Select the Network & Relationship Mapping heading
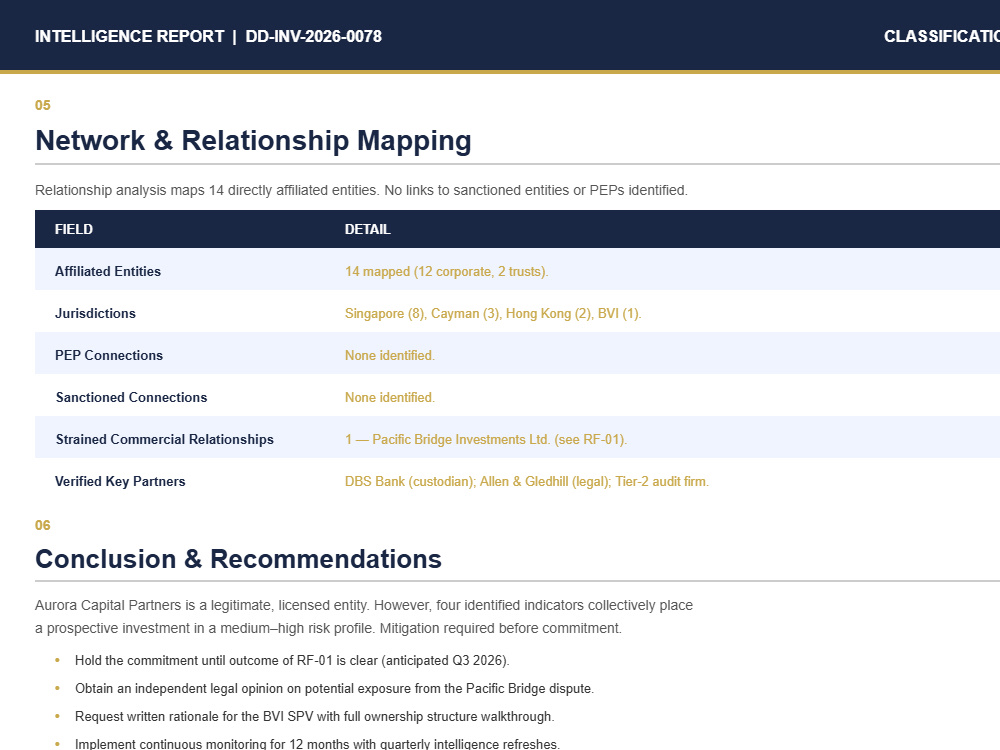The height and width of the screenshot is (750, 1000). pos(253,140)
